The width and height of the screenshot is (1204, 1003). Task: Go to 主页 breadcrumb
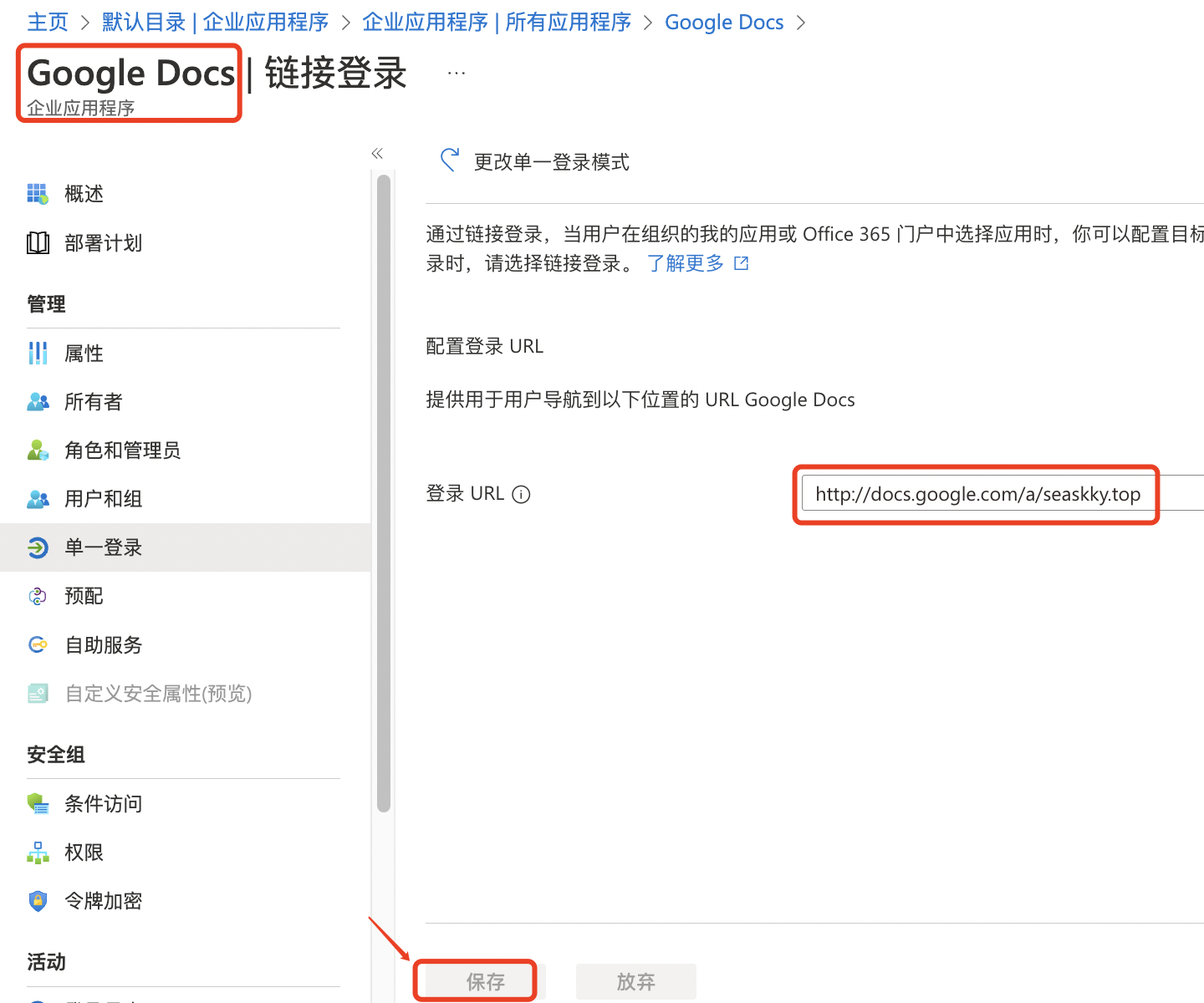pyautogui.click(x=48, y=23)
